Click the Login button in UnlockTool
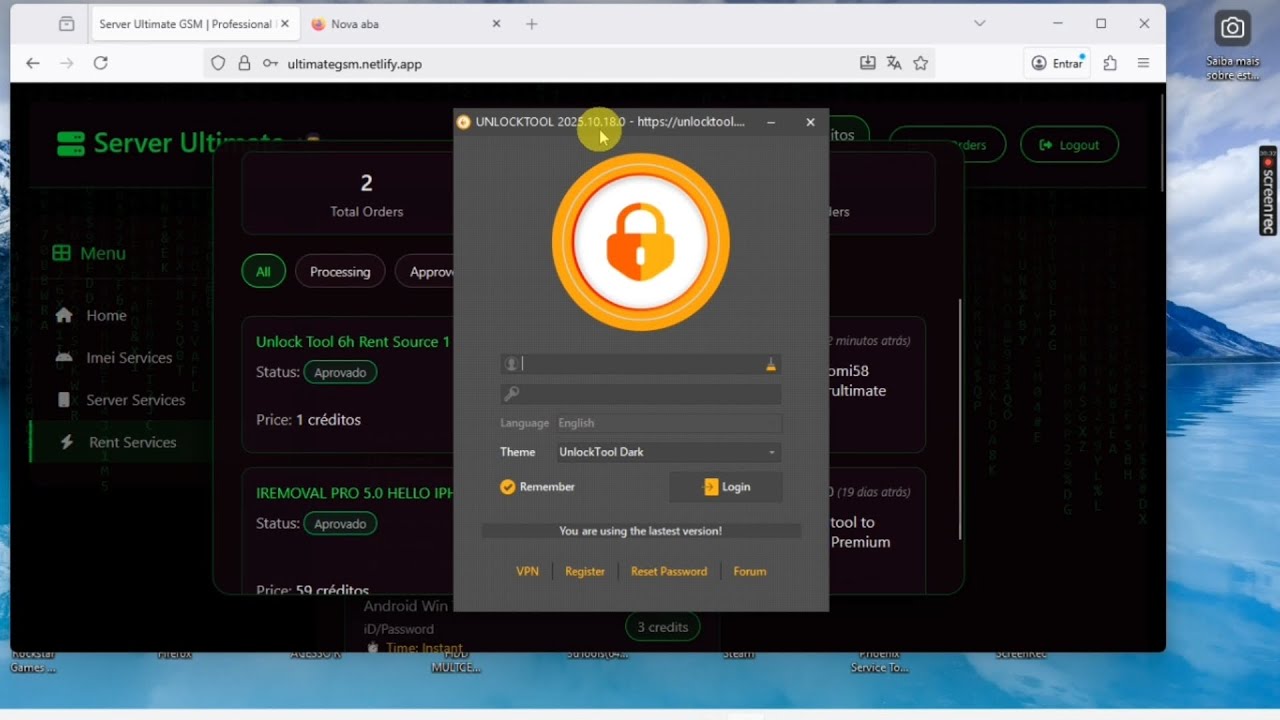Screen dimensions: 1280x720 pyautogui.click(x=726, y=487)
